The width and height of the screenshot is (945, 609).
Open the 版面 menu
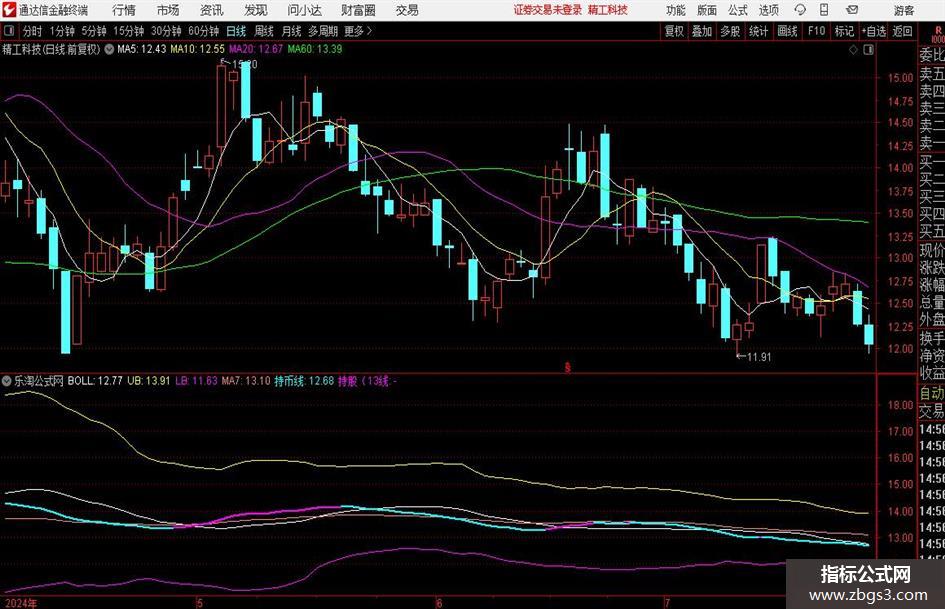(706, 10)
